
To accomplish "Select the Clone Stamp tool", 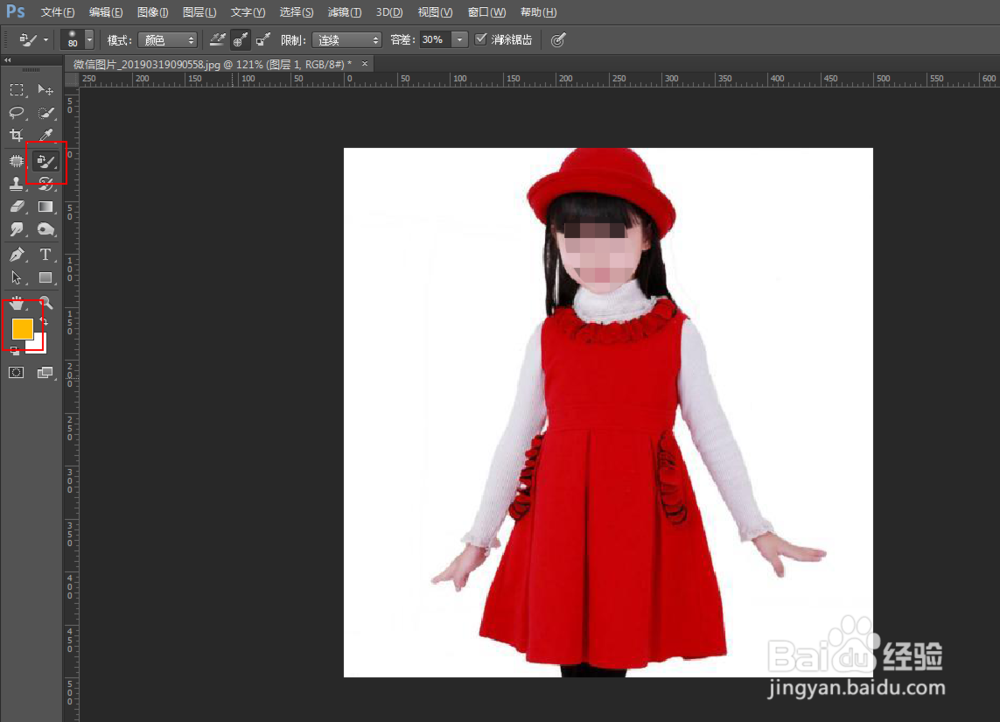I will 17,184.
